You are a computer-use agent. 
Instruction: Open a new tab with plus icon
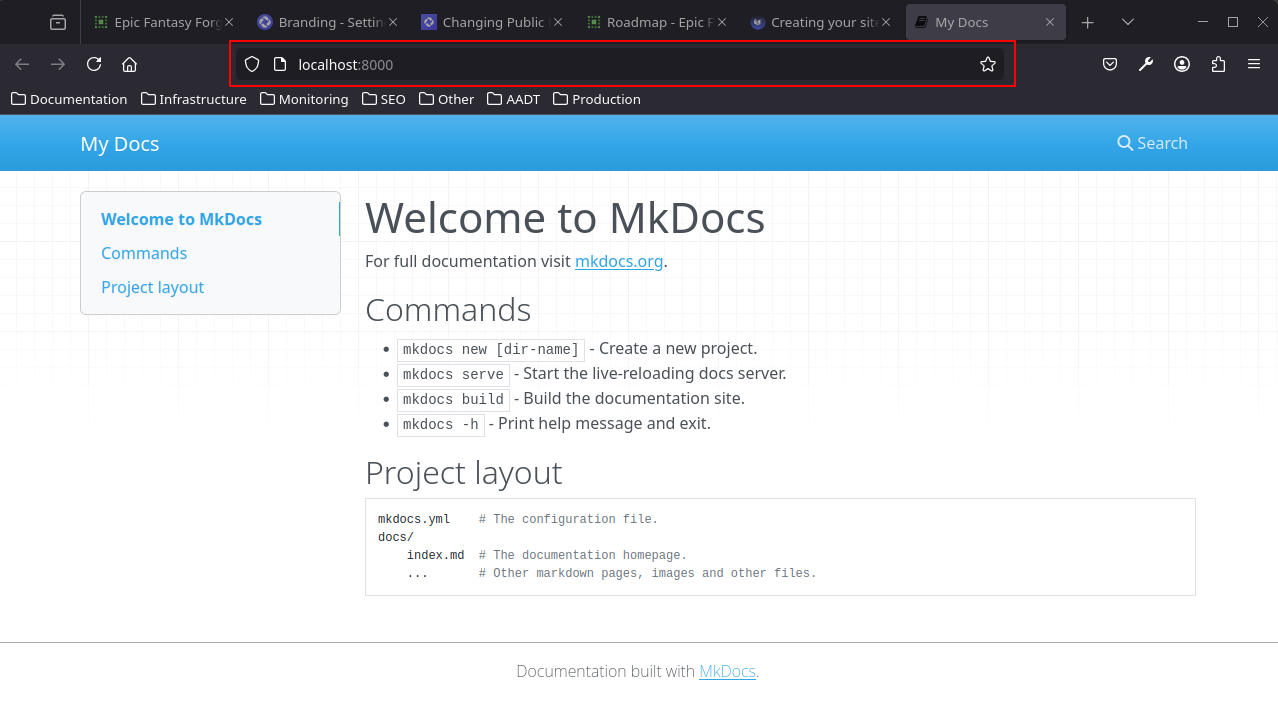(1088, 22)
